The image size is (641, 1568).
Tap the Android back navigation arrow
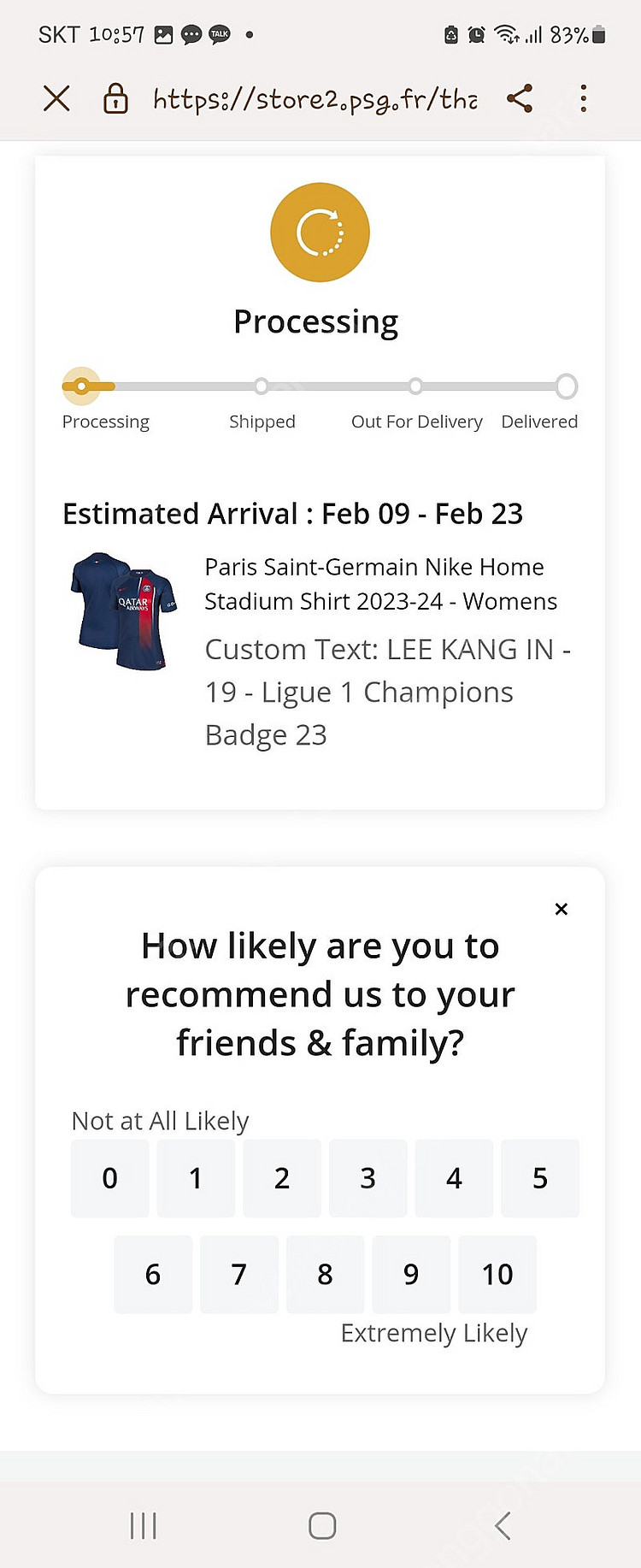pos(503,1525)
